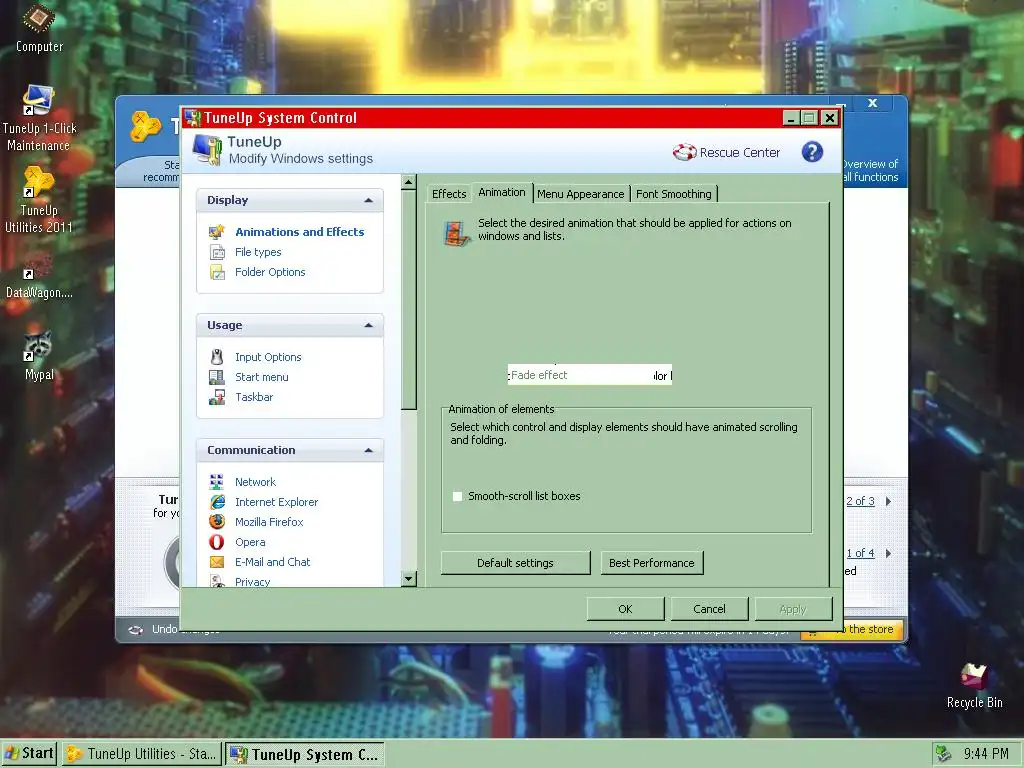Select the Animation tab
This screenshot has height=768, width=1024.
(x=502, y=192)
